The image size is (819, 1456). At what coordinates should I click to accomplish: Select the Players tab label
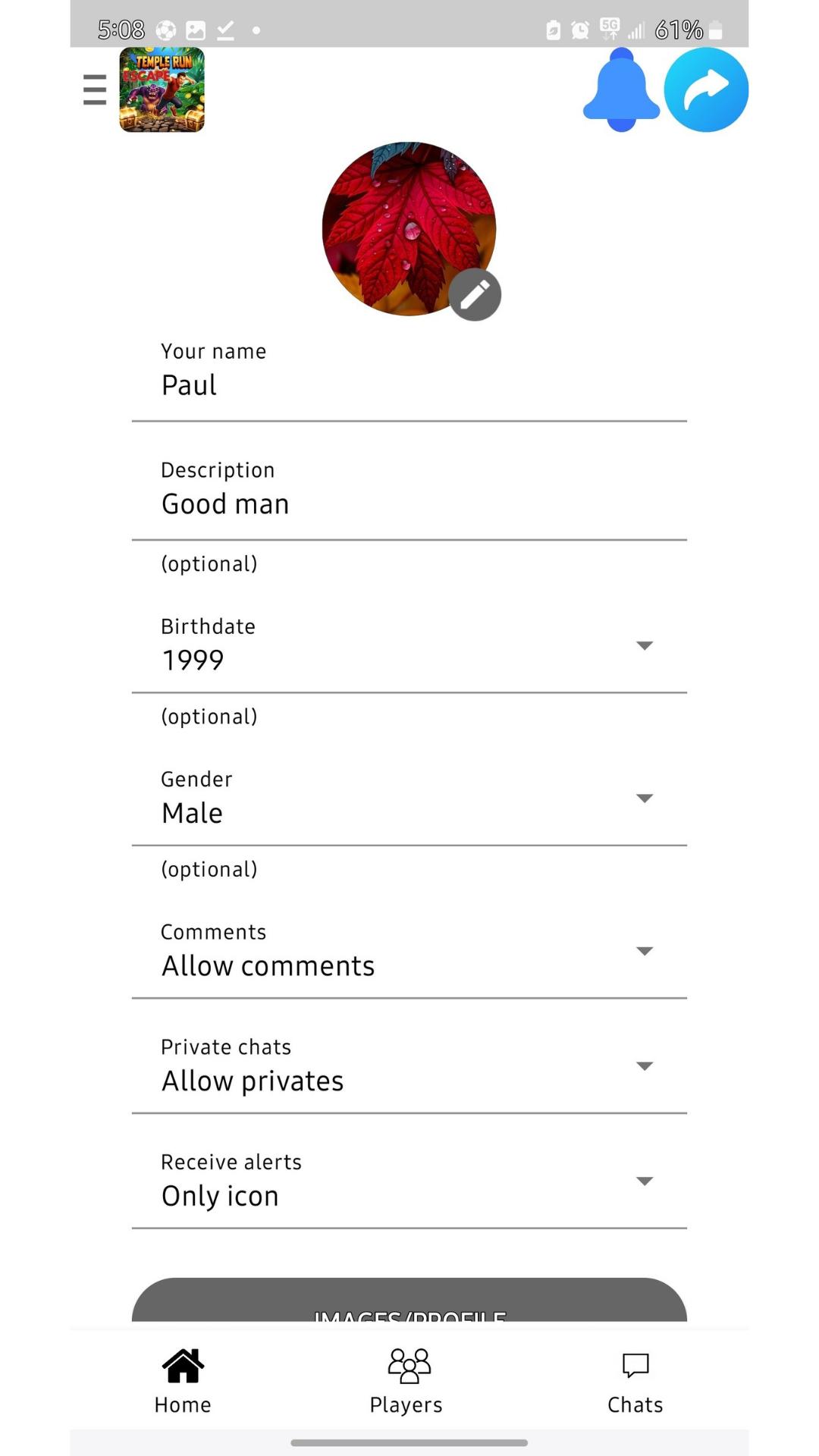[x=406, y=1405]
